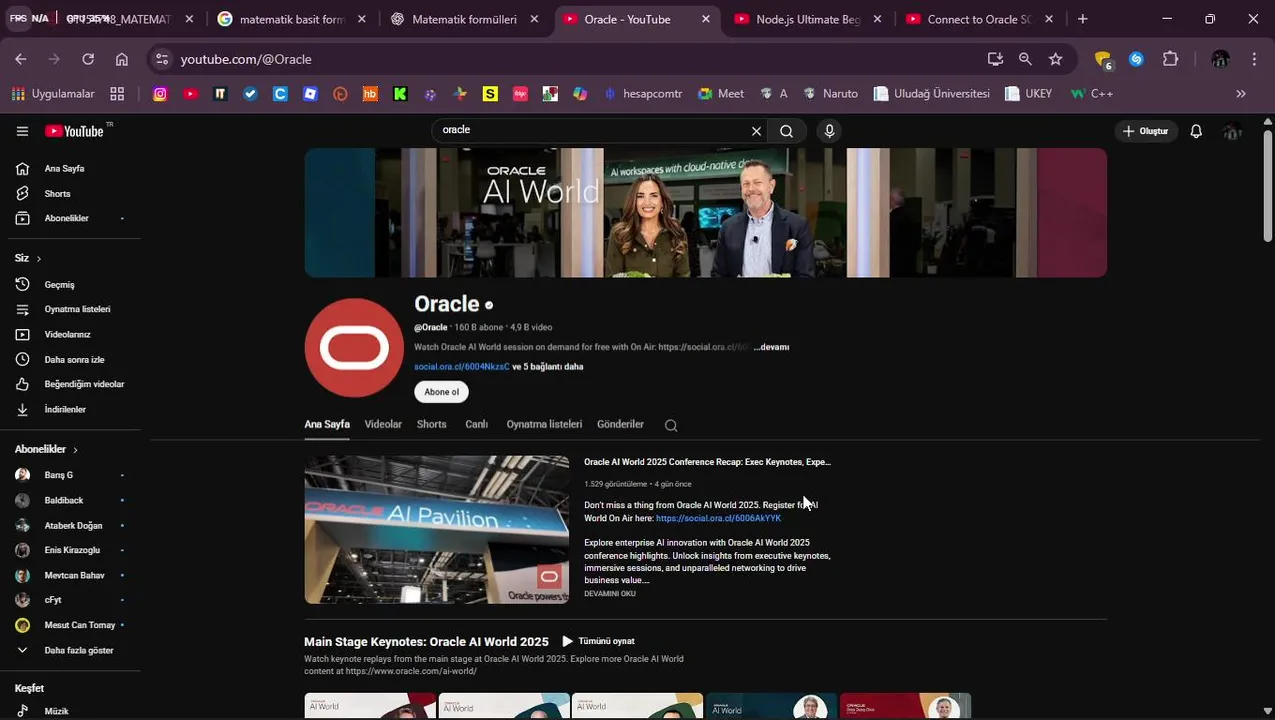
Task: Open channel Oynatma listeleri tab
Action: (544, 424)
